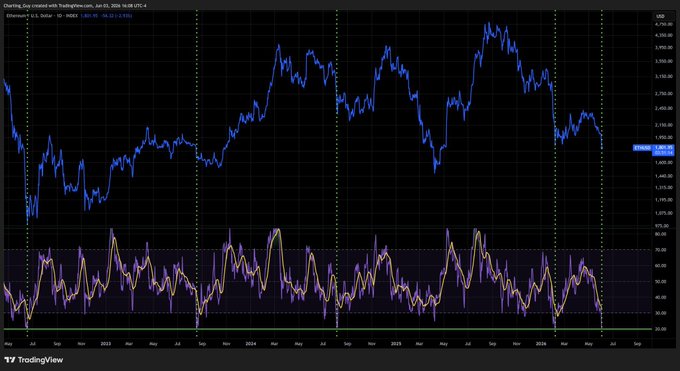This screenshot has height=371, width=680.
Task: Click the 2023 label on time axis
Action: pos(106,344)
